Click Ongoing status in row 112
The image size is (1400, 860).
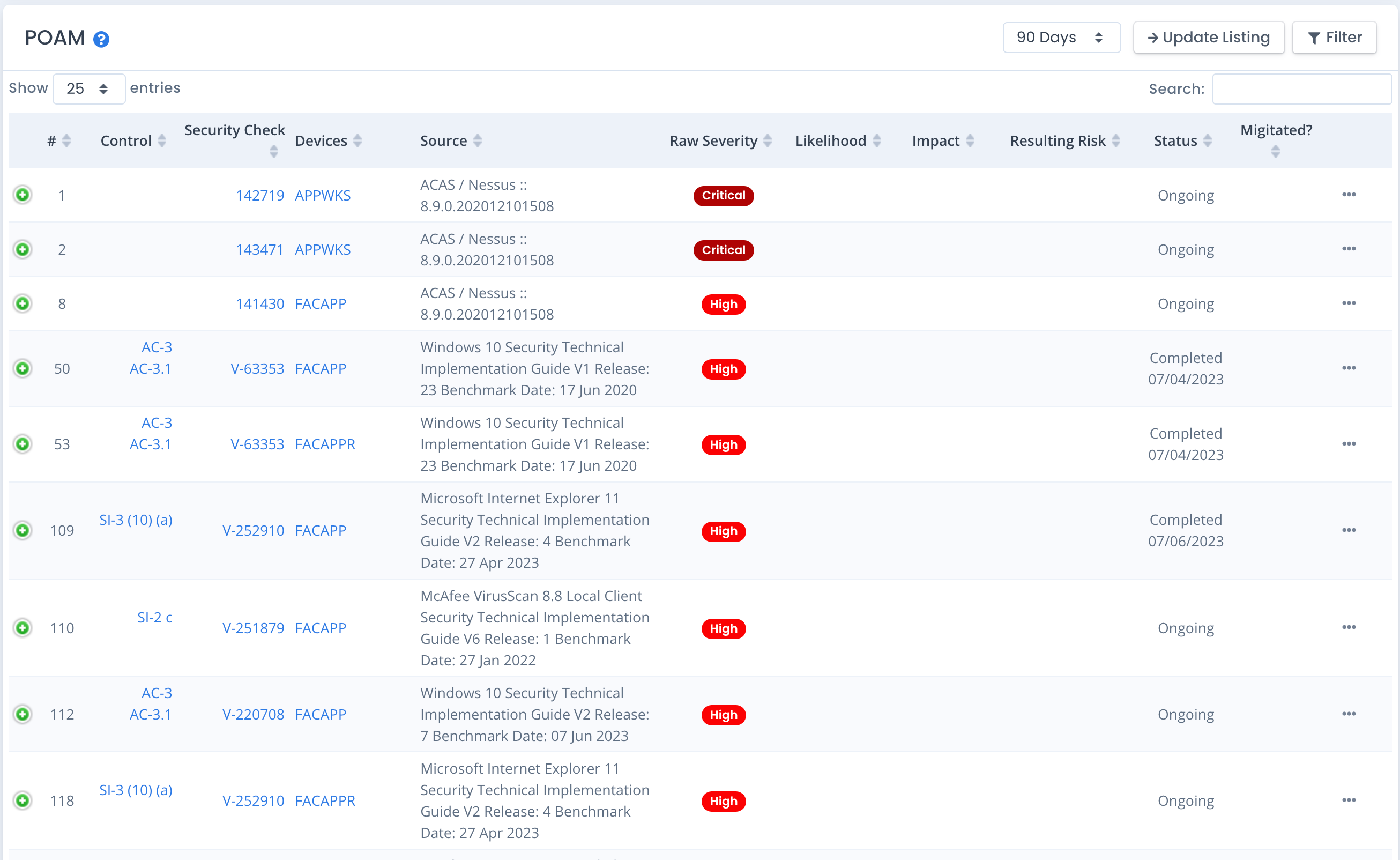(x=1186, y=714)
